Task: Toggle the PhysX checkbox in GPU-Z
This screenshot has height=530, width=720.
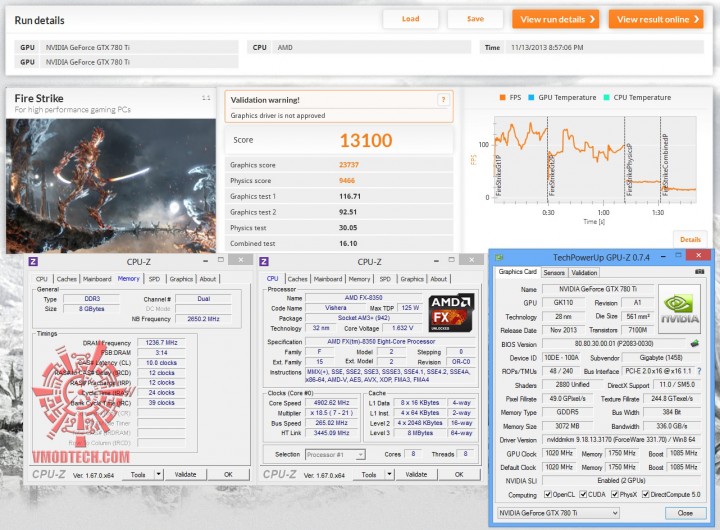Action: [x=615, y=494]
